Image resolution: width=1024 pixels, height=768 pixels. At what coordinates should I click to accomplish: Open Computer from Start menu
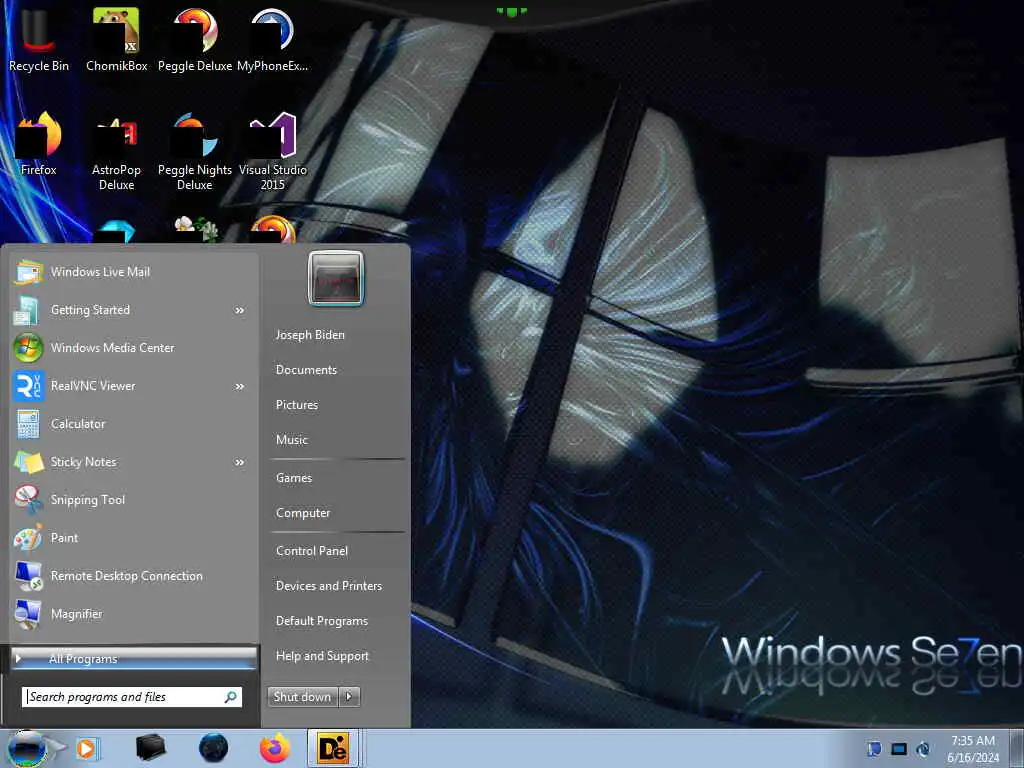pos(303,513)
